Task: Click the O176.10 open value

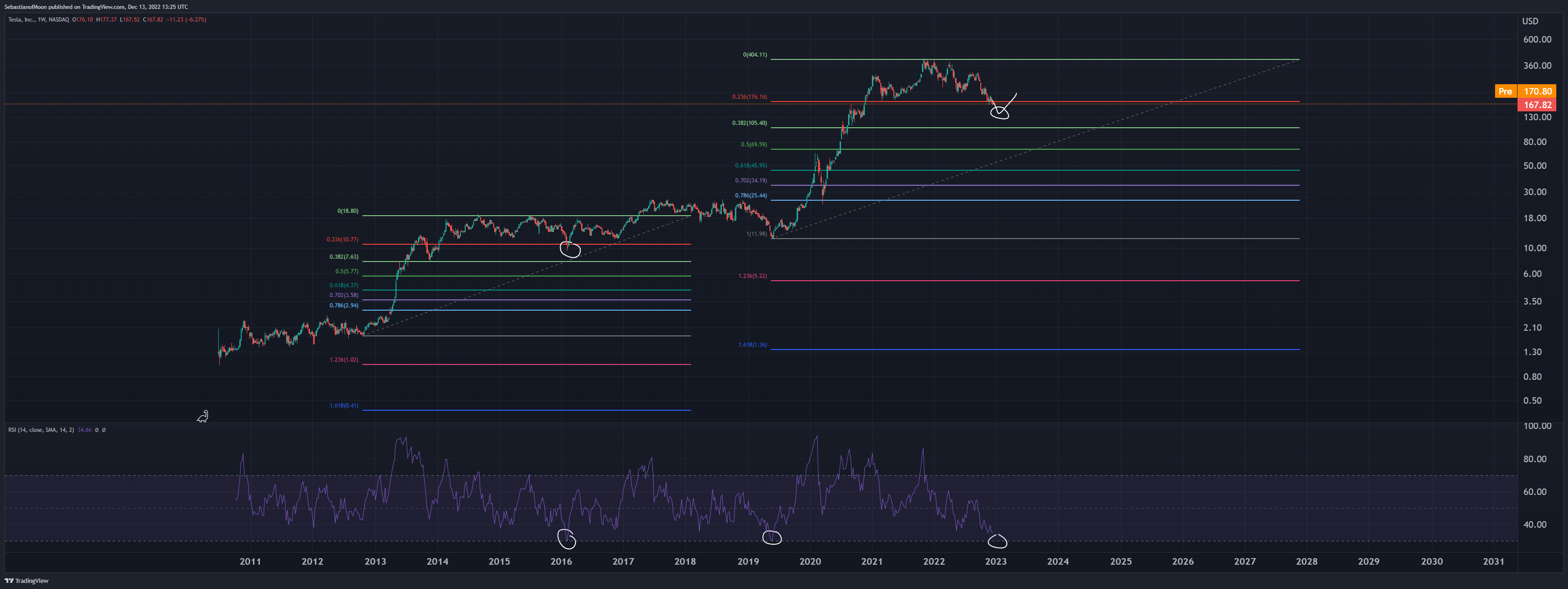Action: (83, 20)
